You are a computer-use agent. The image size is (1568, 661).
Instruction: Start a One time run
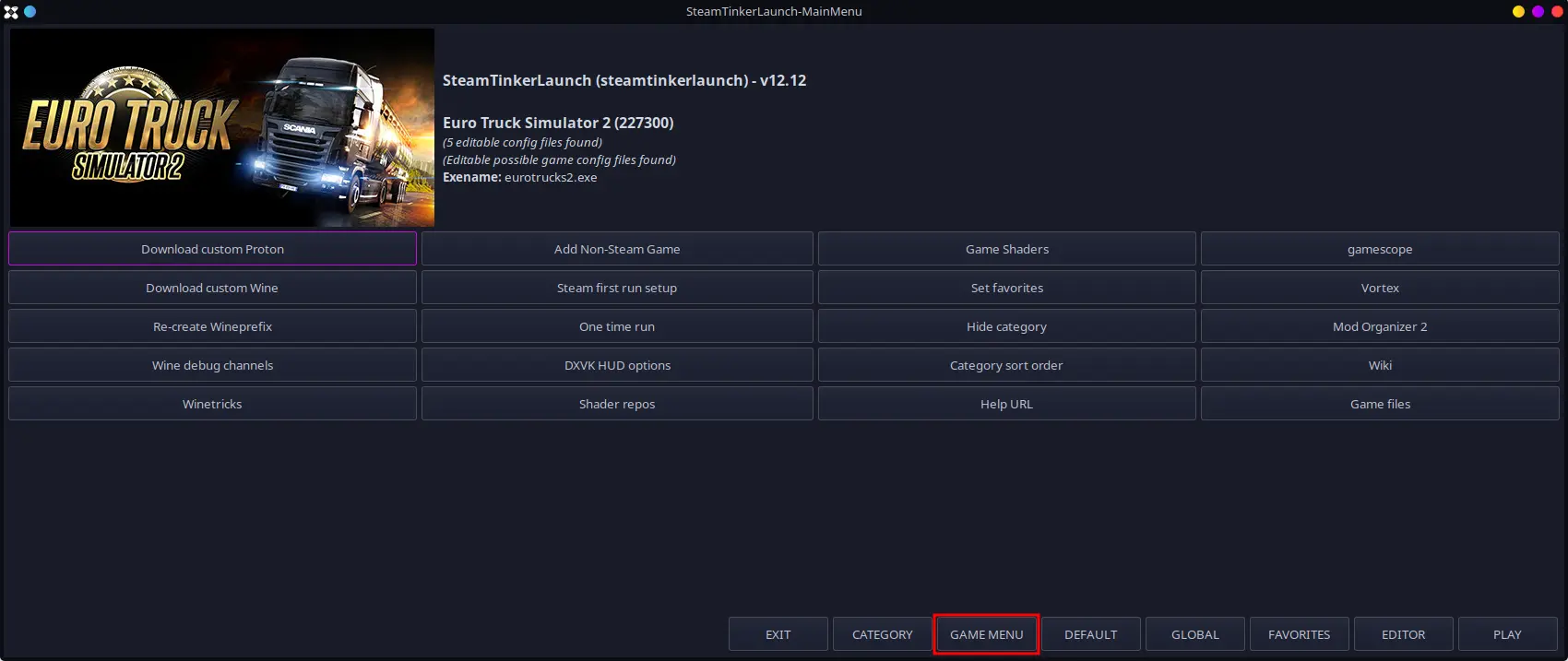click(x=617, y=326)
